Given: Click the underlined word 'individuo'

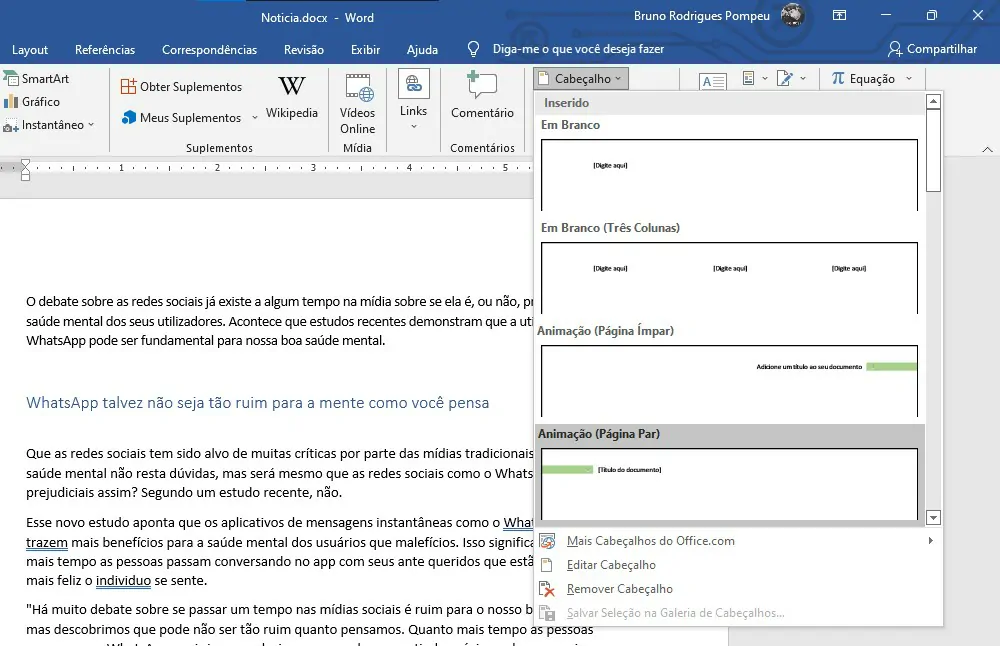Looking at the screenshot, I should click(x=123, y=581).
